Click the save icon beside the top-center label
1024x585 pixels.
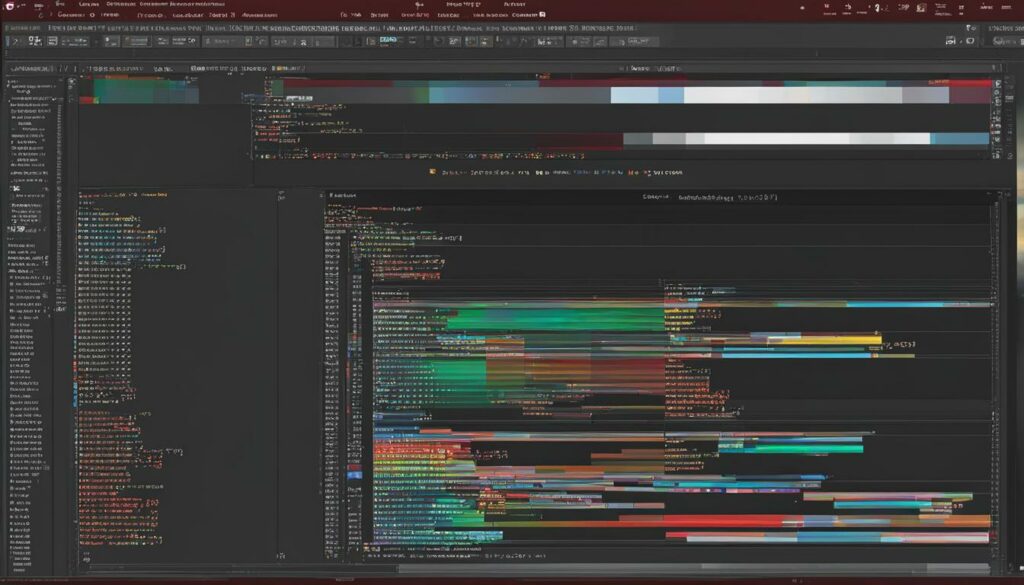tap(542, 14)
